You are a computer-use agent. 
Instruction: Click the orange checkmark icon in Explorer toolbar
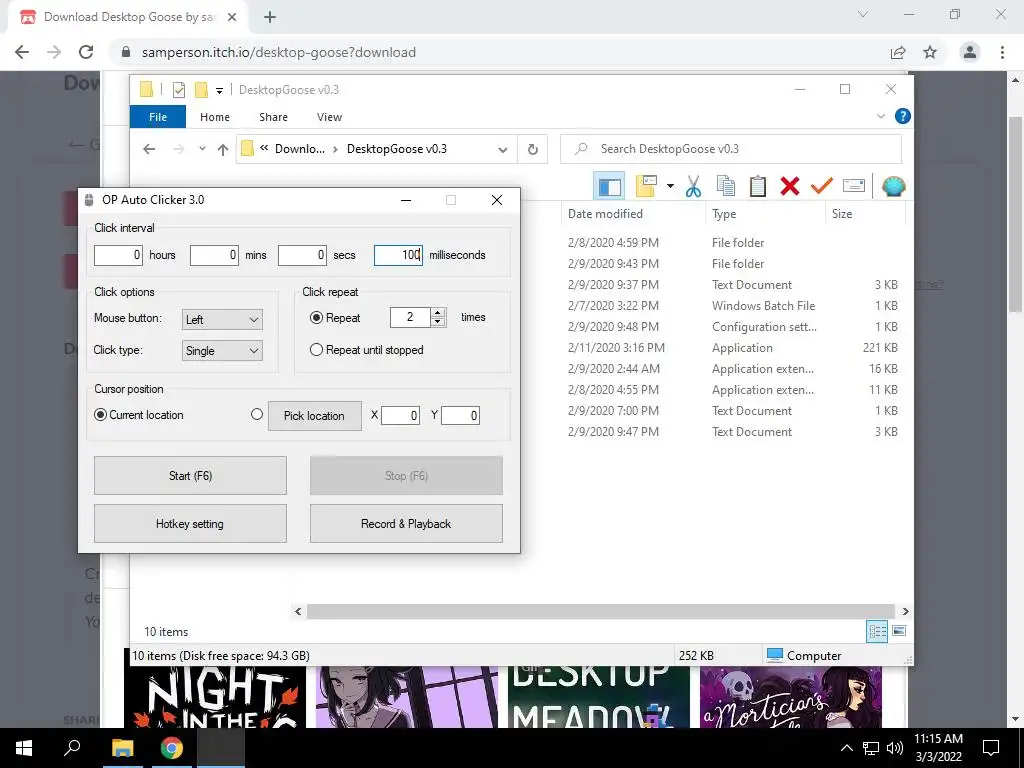click(822, 186)
